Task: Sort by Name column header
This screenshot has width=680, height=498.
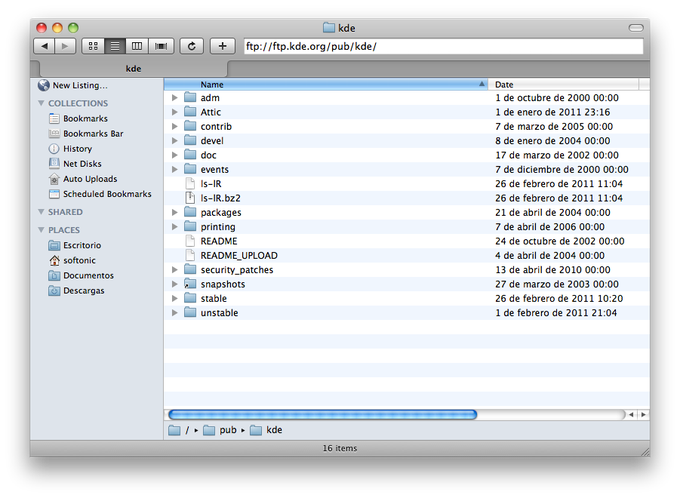Action: point(326,85)
